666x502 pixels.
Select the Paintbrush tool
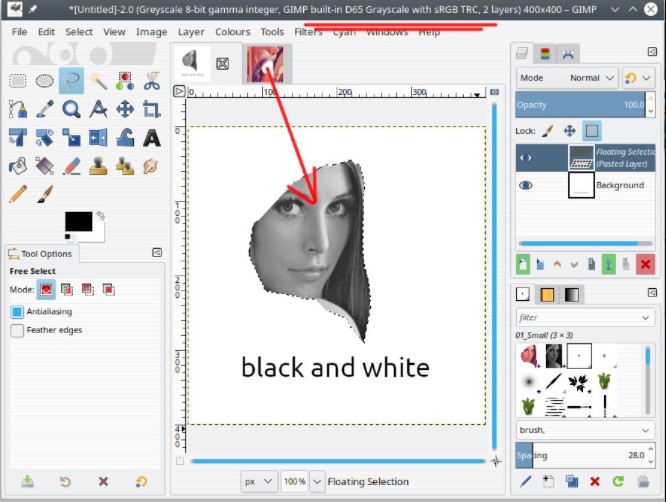44,194
